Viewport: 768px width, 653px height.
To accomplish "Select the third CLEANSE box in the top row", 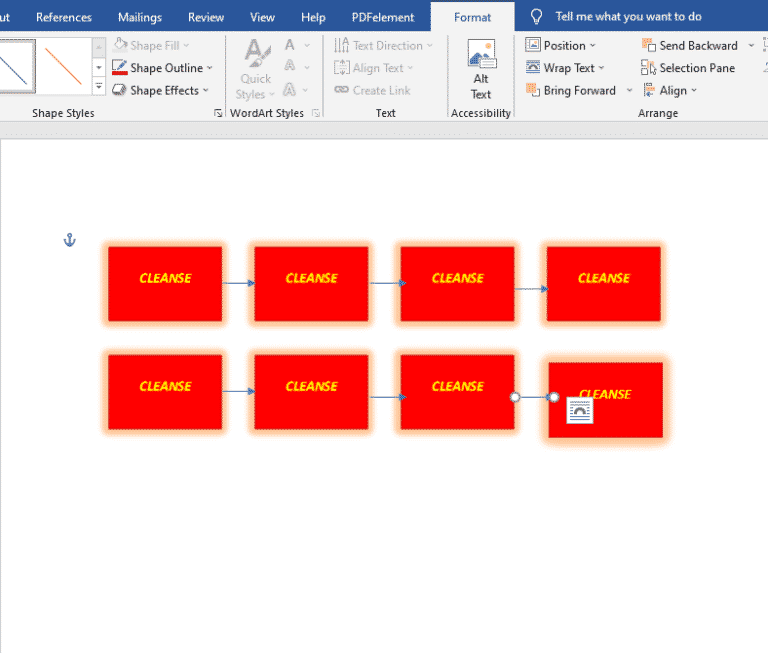I will point(457,284).
